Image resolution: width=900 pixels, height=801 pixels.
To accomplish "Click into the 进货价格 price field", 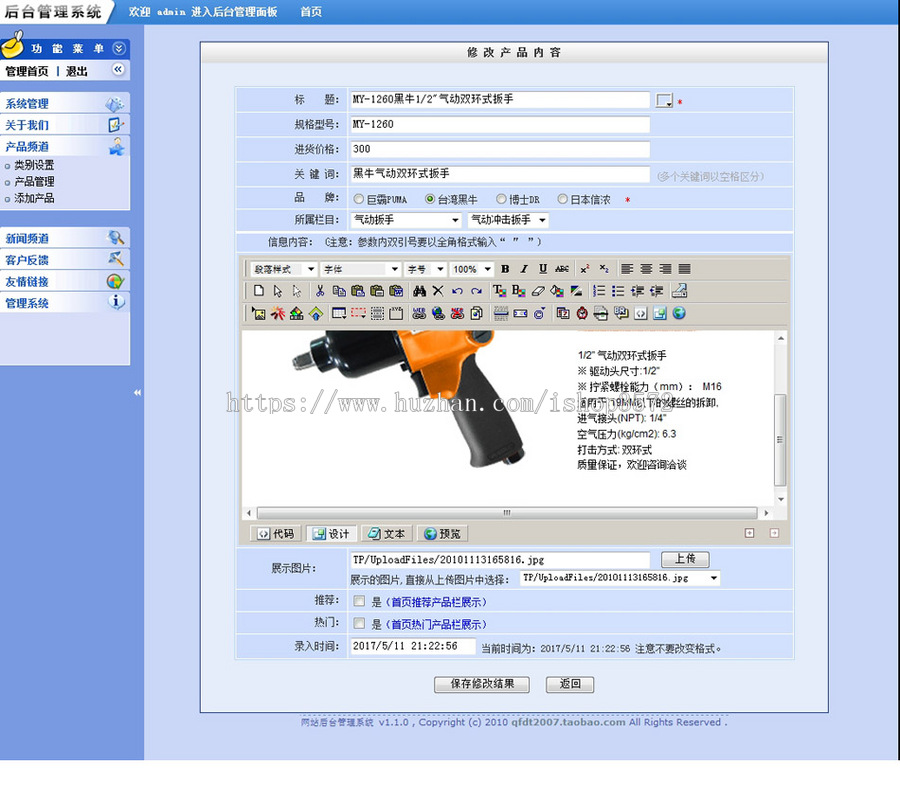I will click(x=500, y=149).
